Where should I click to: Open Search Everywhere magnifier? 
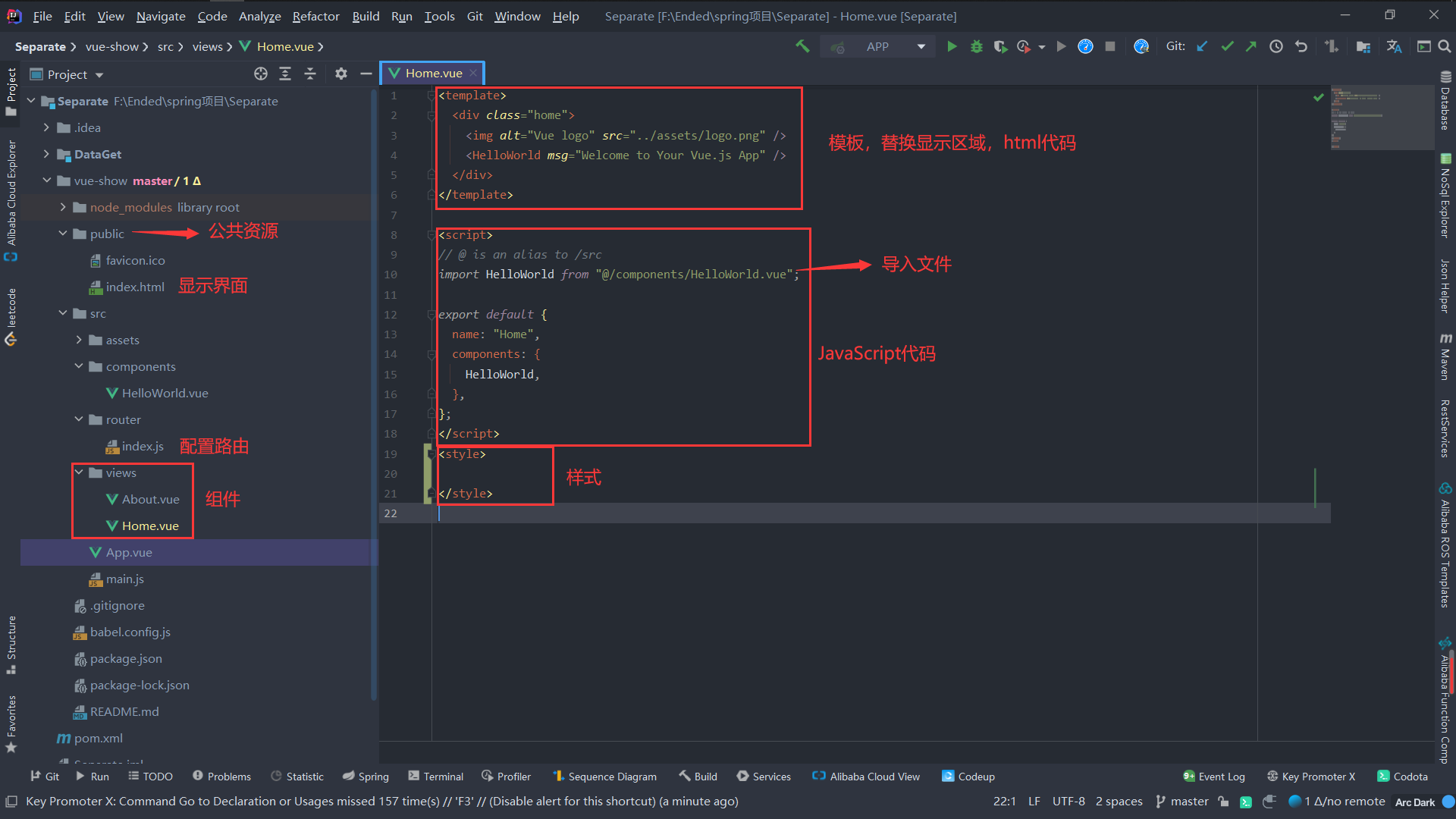[1445, 46]
